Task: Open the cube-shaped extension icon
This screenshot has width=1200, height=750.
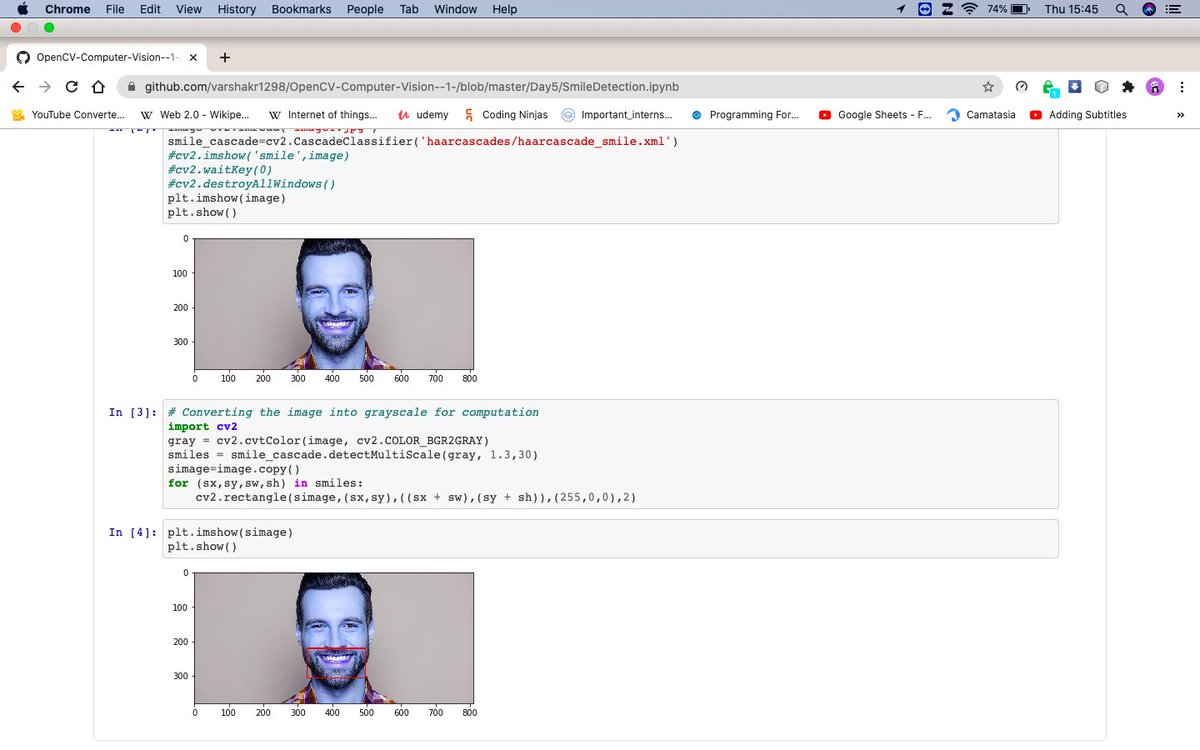Action: 1101,87
